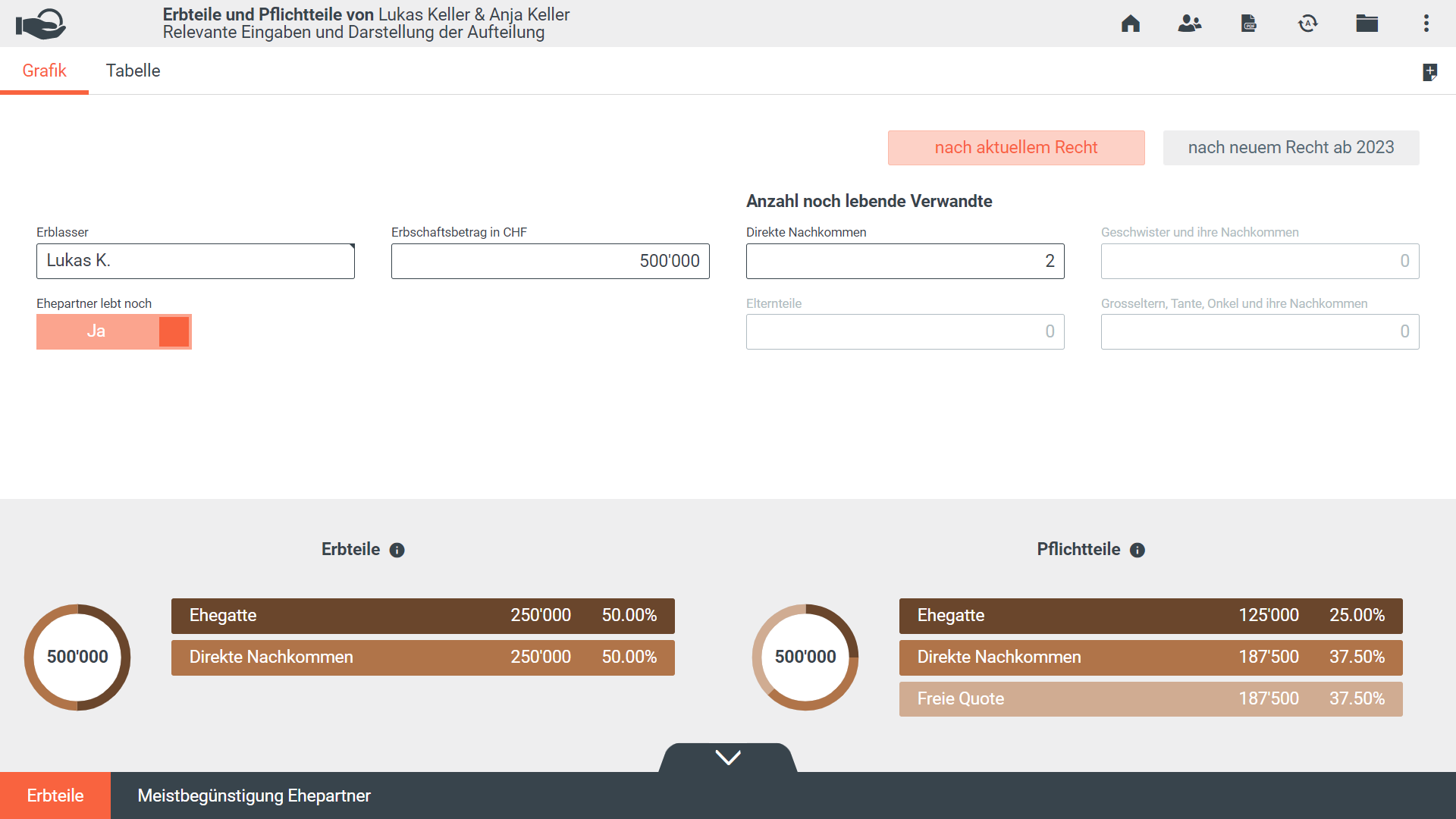Click the Pflichtteile section heading
1456x819 pixels.
pyautogui.click(x=1078, y=550)
